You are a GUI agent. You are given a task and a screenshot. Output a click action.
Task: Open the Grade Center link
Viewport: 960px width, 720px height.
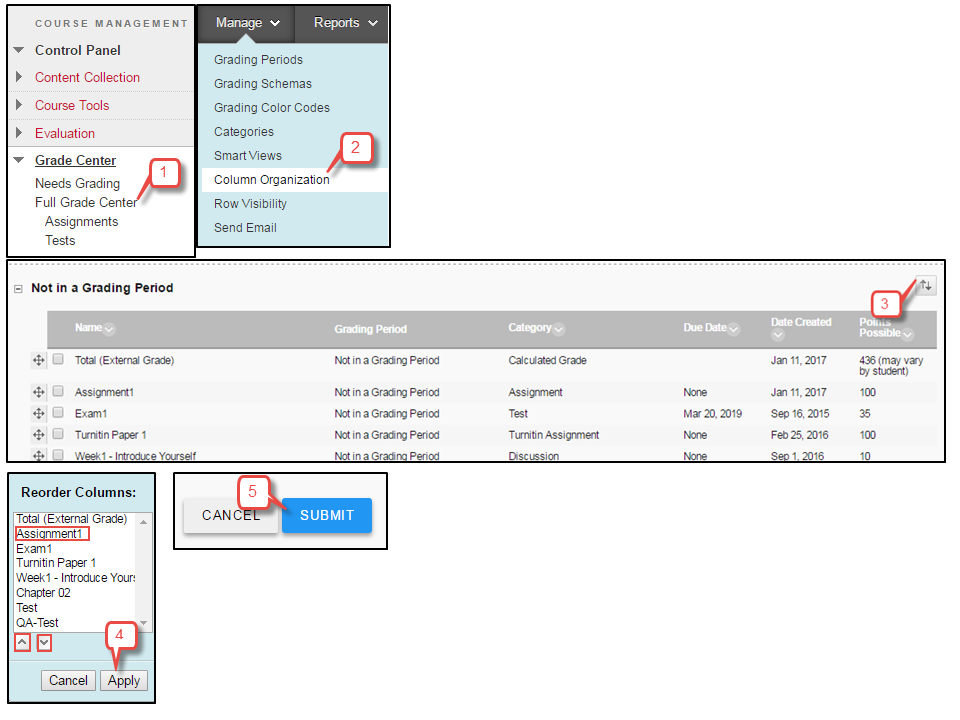[x=75, y=160]
